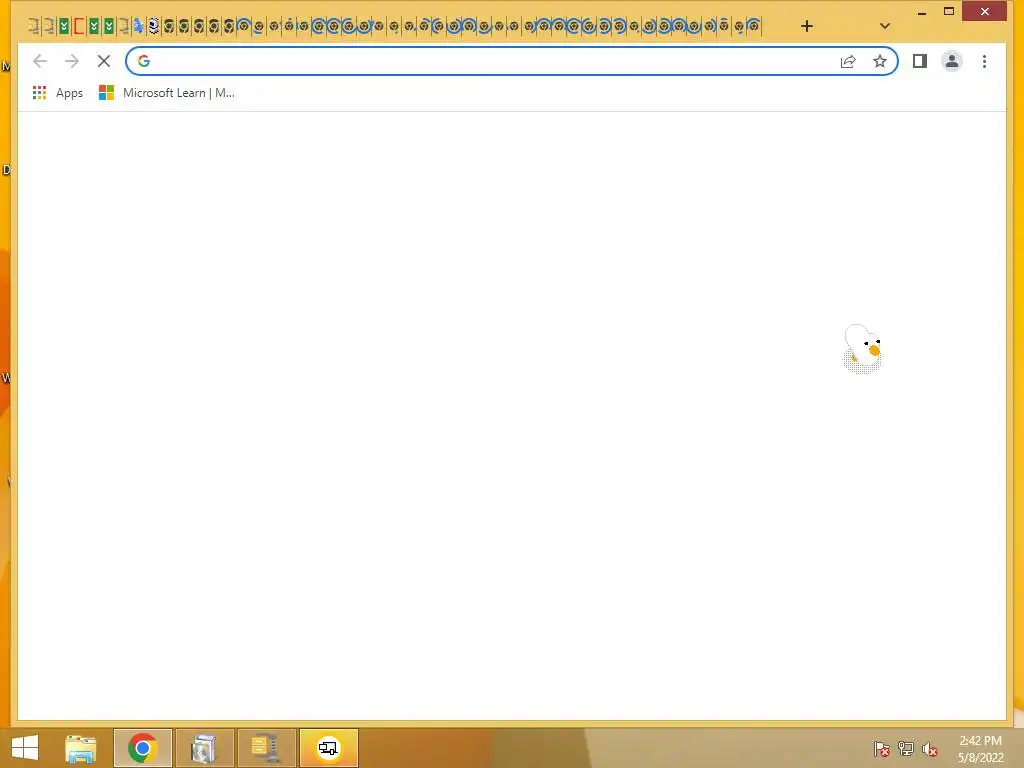Minimize the Chrome window
Screen dimensions: 1024x768
point(921,12)
